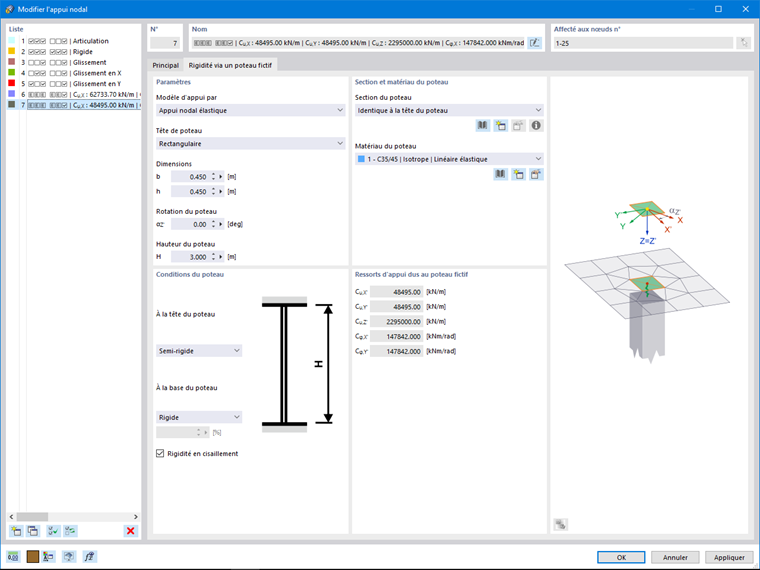The height and width of the screenshot is (570, 760).
Task: Open the arrow menu beside the rotation αZ'
Action: (x=221, y=224)
